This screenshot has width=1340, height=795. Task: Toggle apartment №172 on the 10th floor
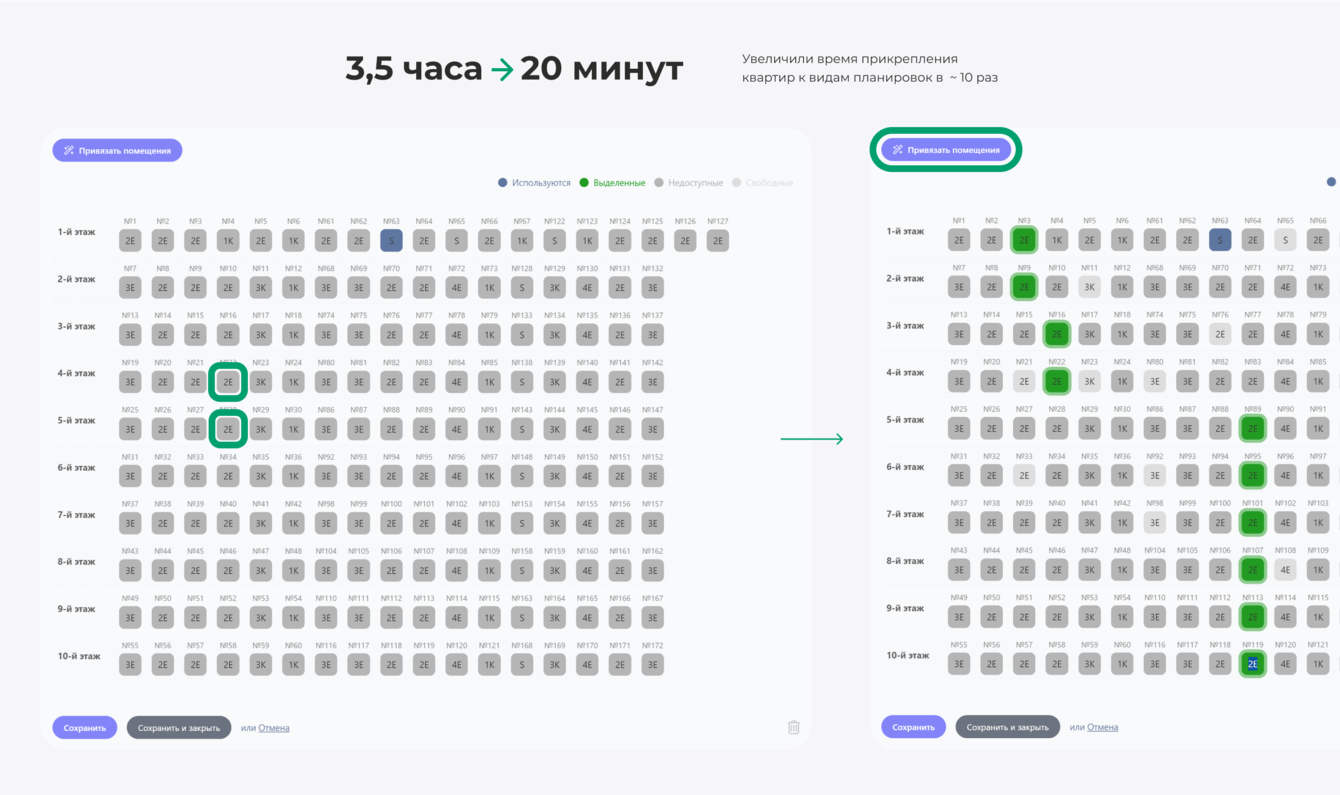point(652,664)
